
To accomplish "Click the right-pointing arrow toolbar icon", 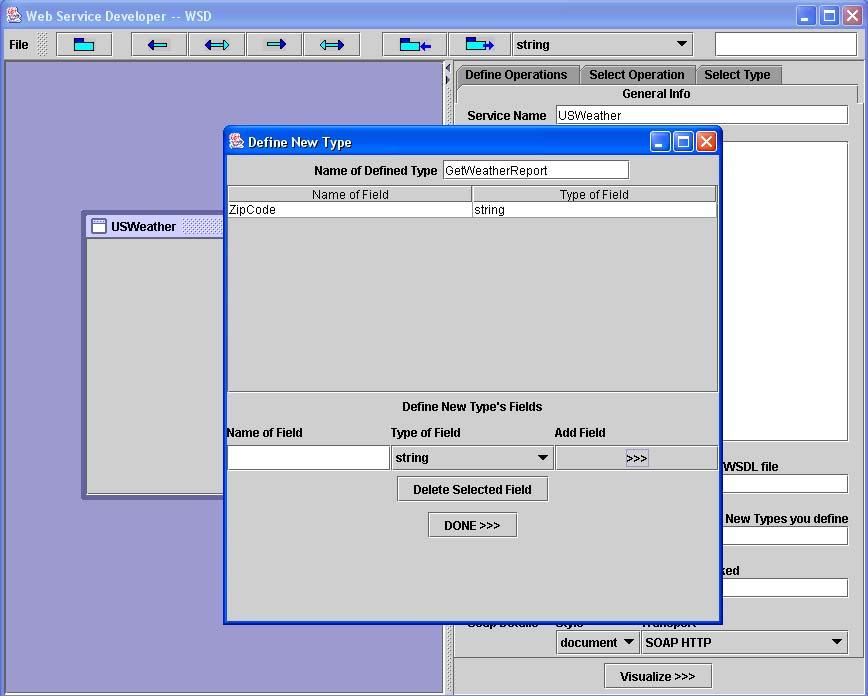I will click(x=275, y=45).
